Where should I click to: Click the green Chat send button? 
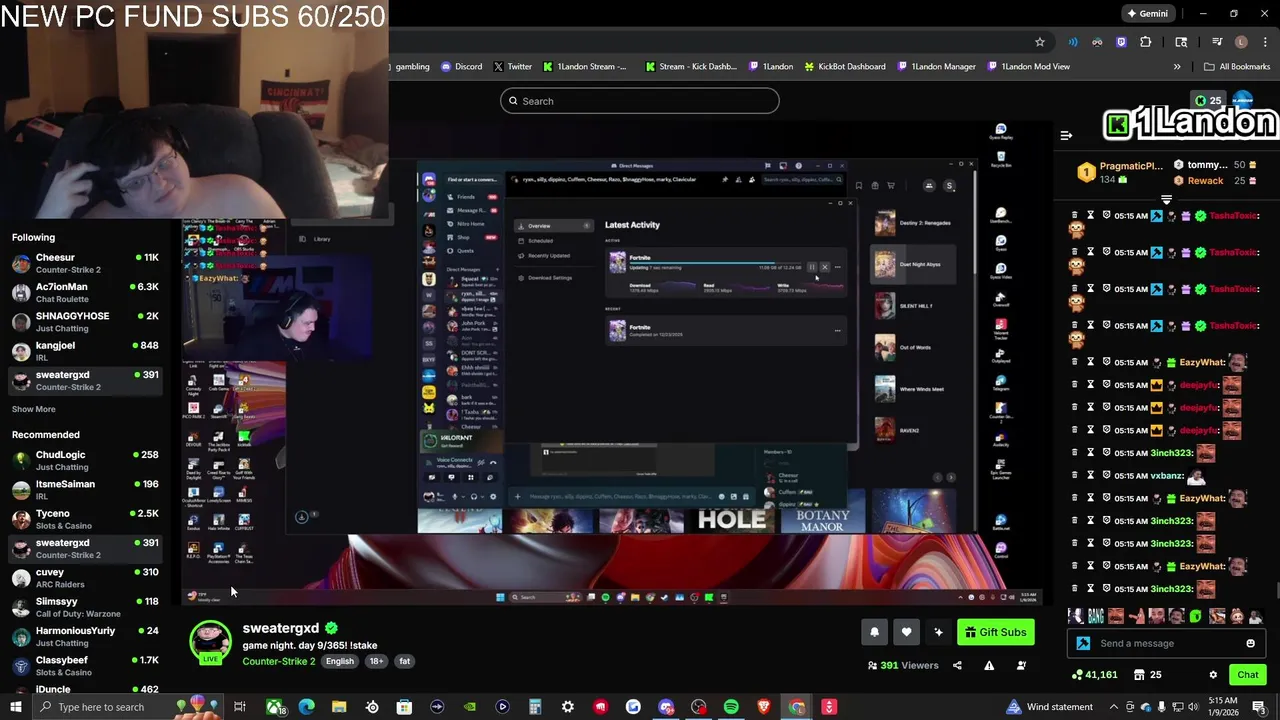(x=1247, y=675)
